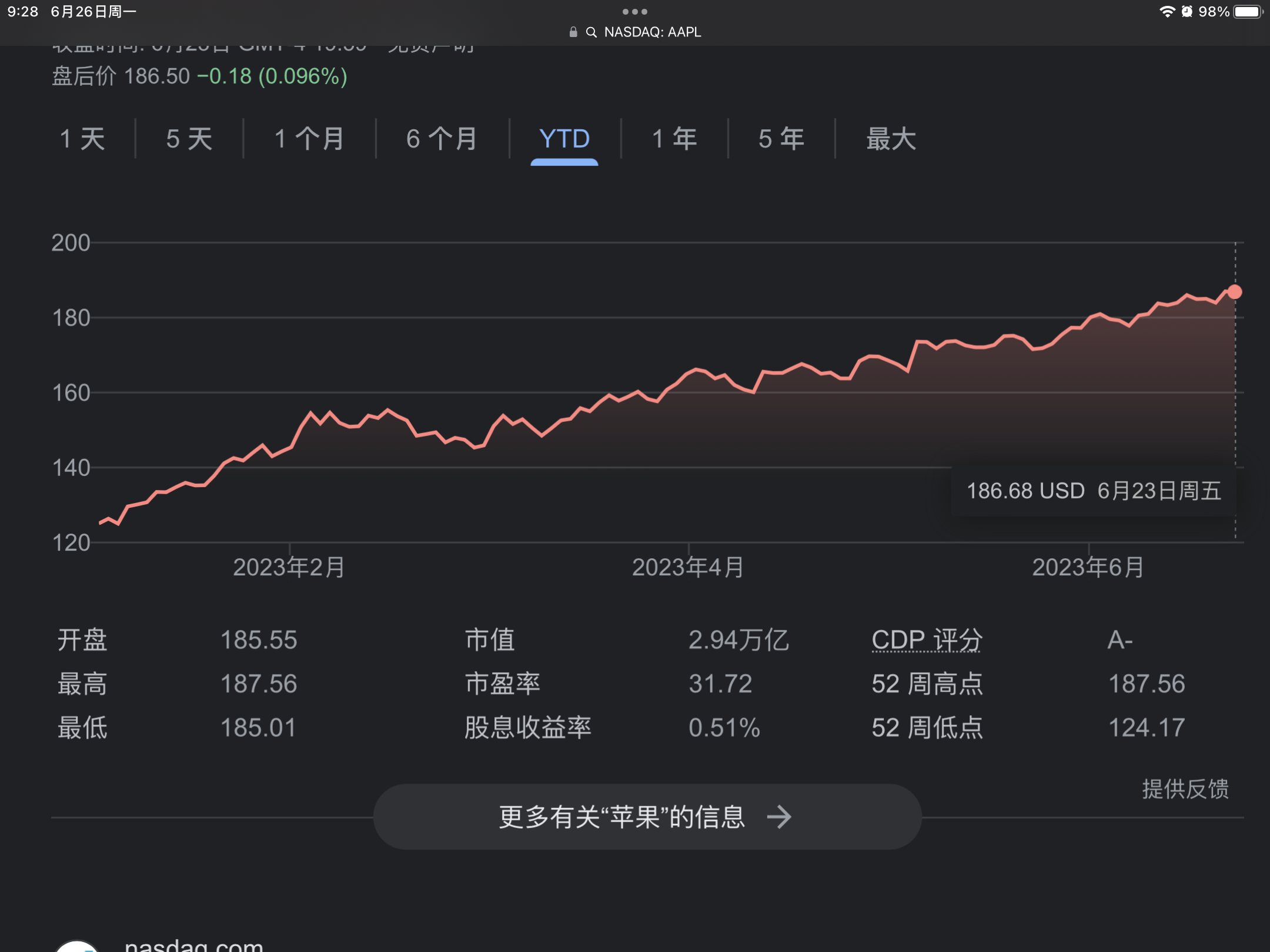Tap the 52 周低点 value 124.17
This screenshot has width=1270, height=952.
click(x=1147, y=728)
